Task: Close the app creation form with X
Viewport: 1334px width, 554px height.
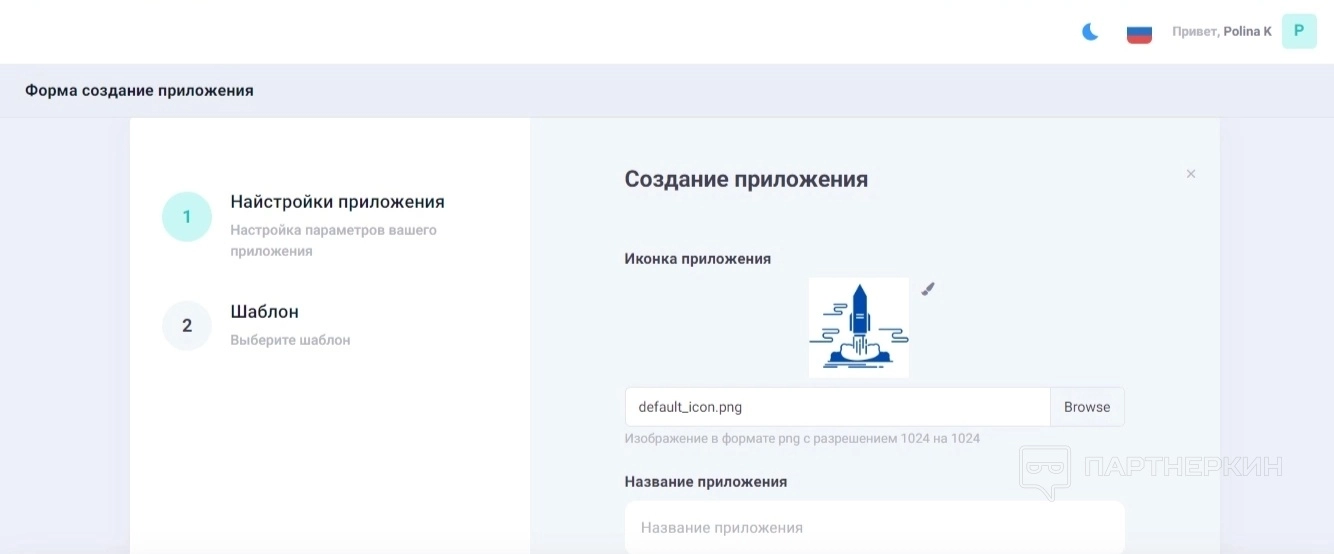Action: point(1191,174)
